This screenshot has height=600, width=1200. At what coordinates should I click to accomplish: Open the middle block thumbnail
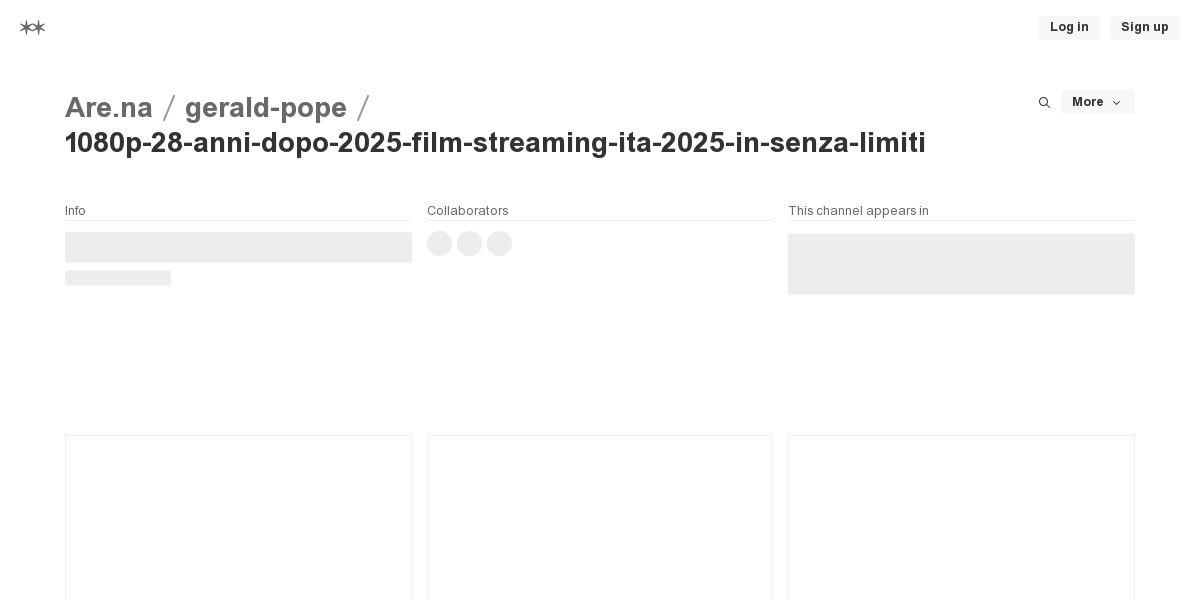point(600,517)
